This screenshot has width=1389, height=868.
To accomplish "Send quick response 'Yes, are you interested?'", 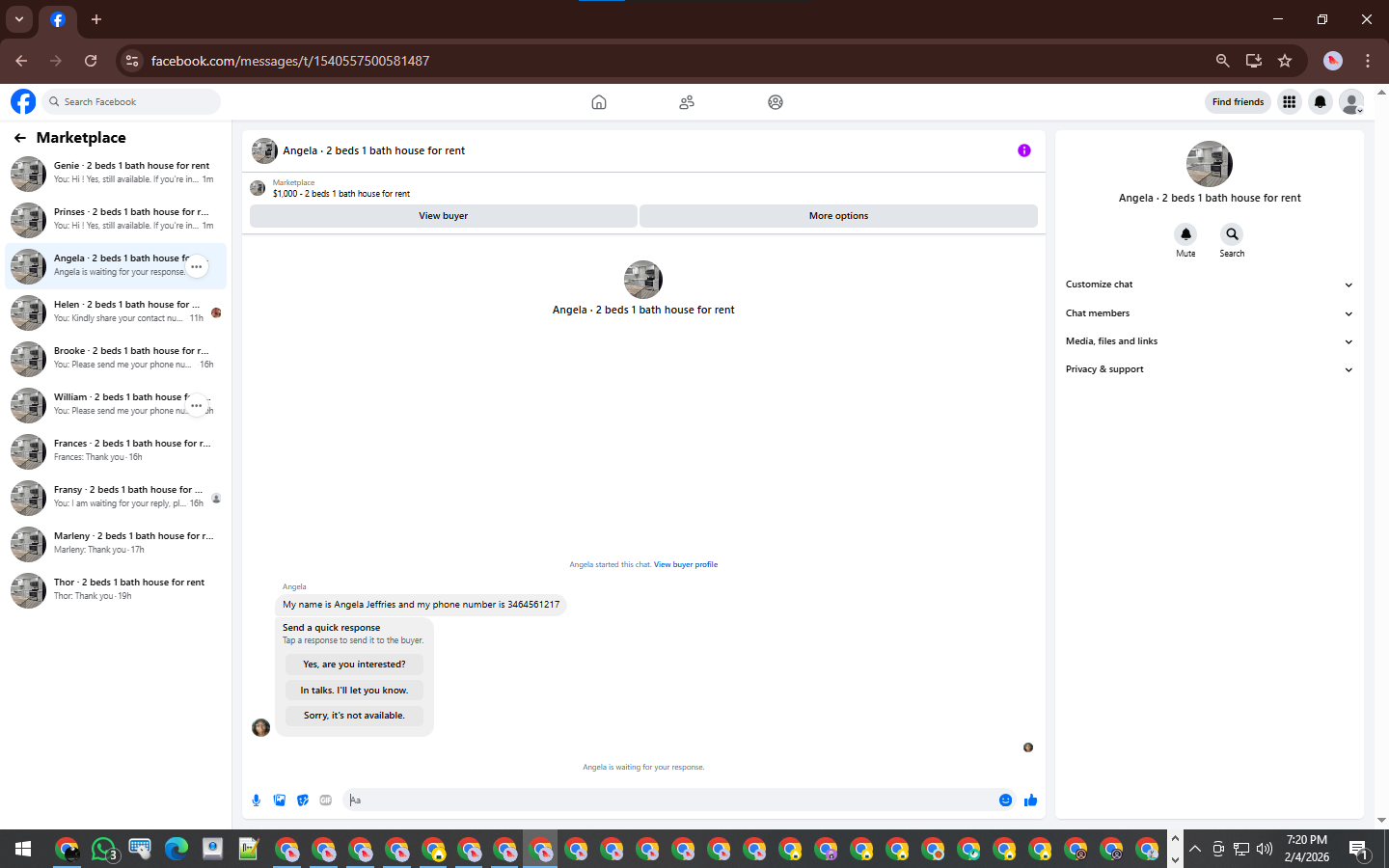I will point(354,665).
